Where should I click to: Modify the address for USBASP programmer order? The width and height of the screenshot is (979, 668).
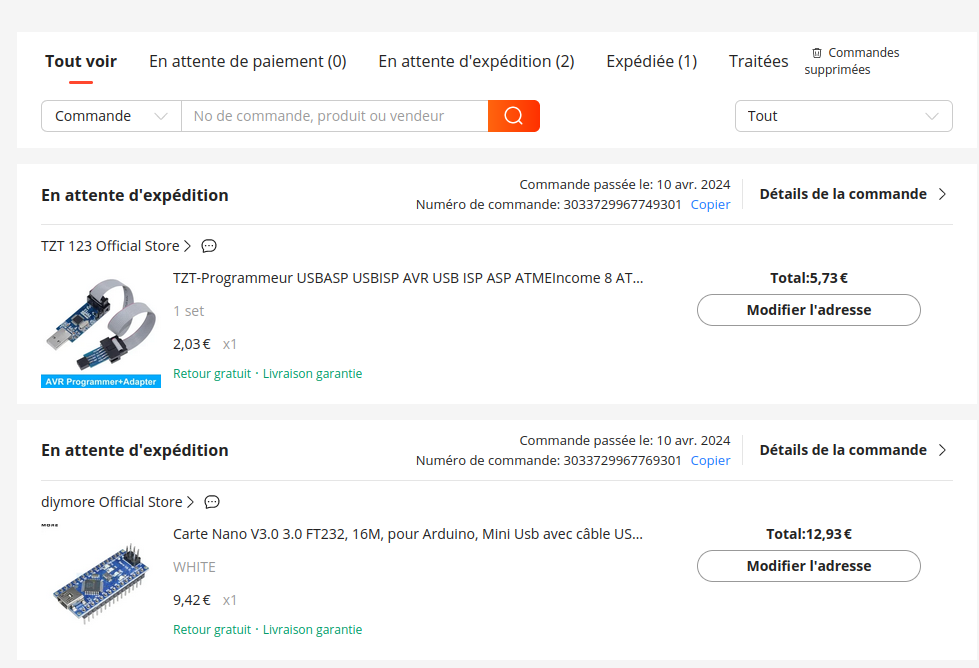pyautogui.click(x=808, y=310)
